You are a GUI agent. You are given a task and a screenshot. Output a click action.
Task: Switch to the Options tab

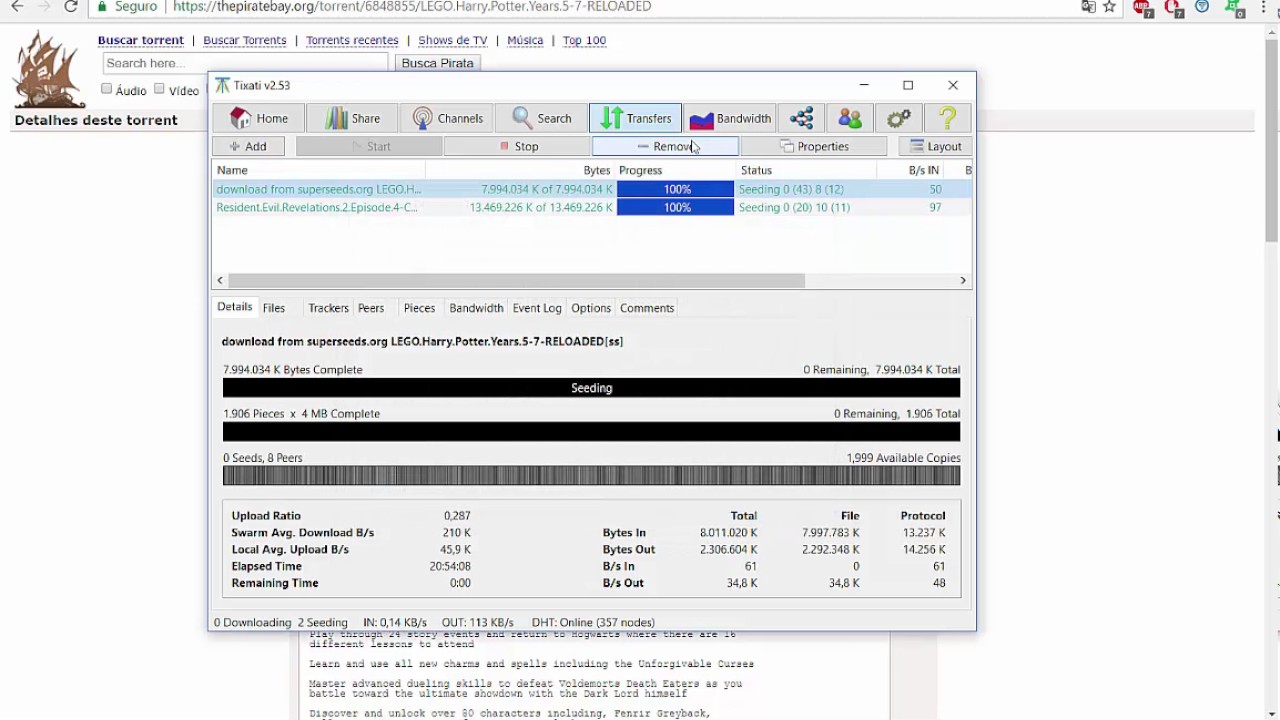591,308
